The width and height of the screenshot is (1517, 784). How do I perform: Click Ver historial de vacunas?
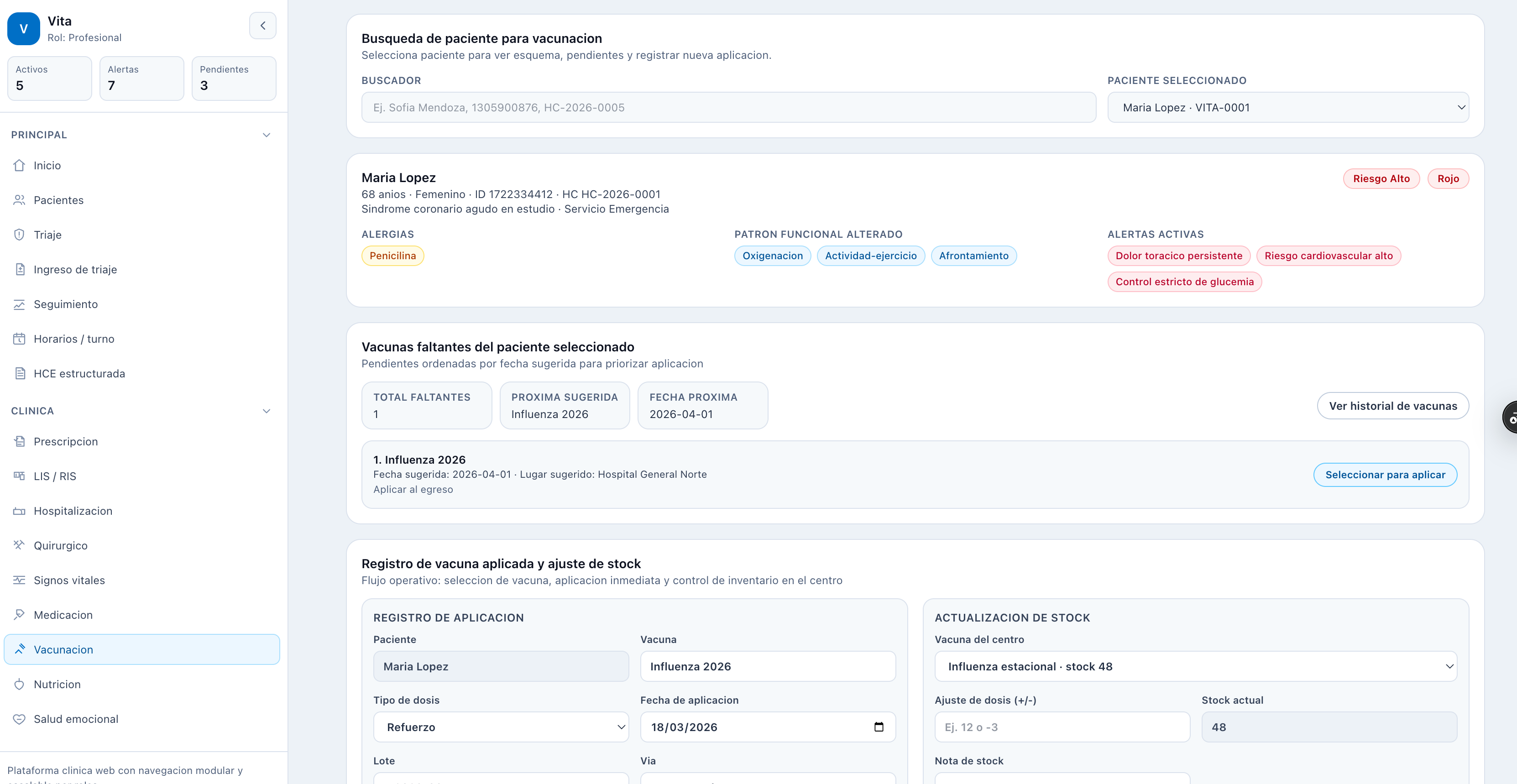pyautogui.click(x=1393, y=407)
